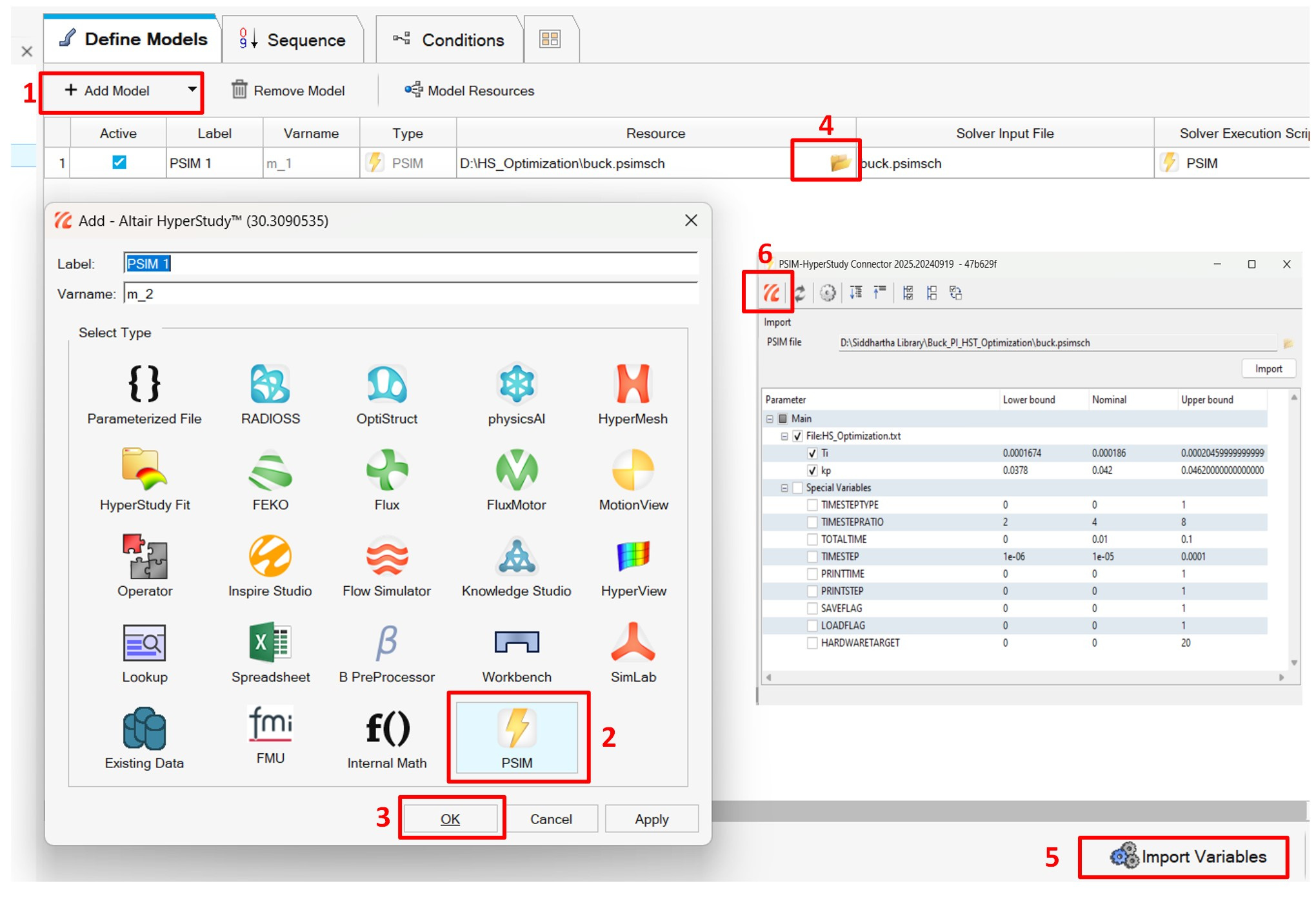
Task: Click the collapse-all icon in Connector toolbar
Action: 880,293
